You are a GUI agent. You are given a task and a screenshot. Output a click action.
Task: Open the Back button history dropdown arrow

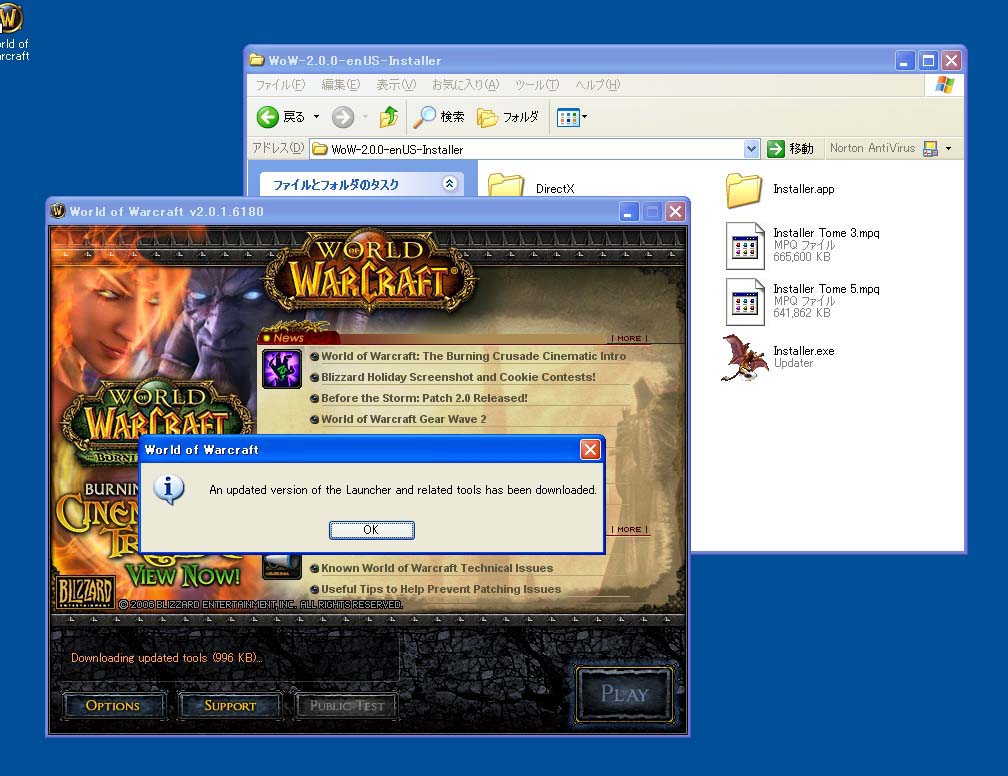(x=316, y=116)
